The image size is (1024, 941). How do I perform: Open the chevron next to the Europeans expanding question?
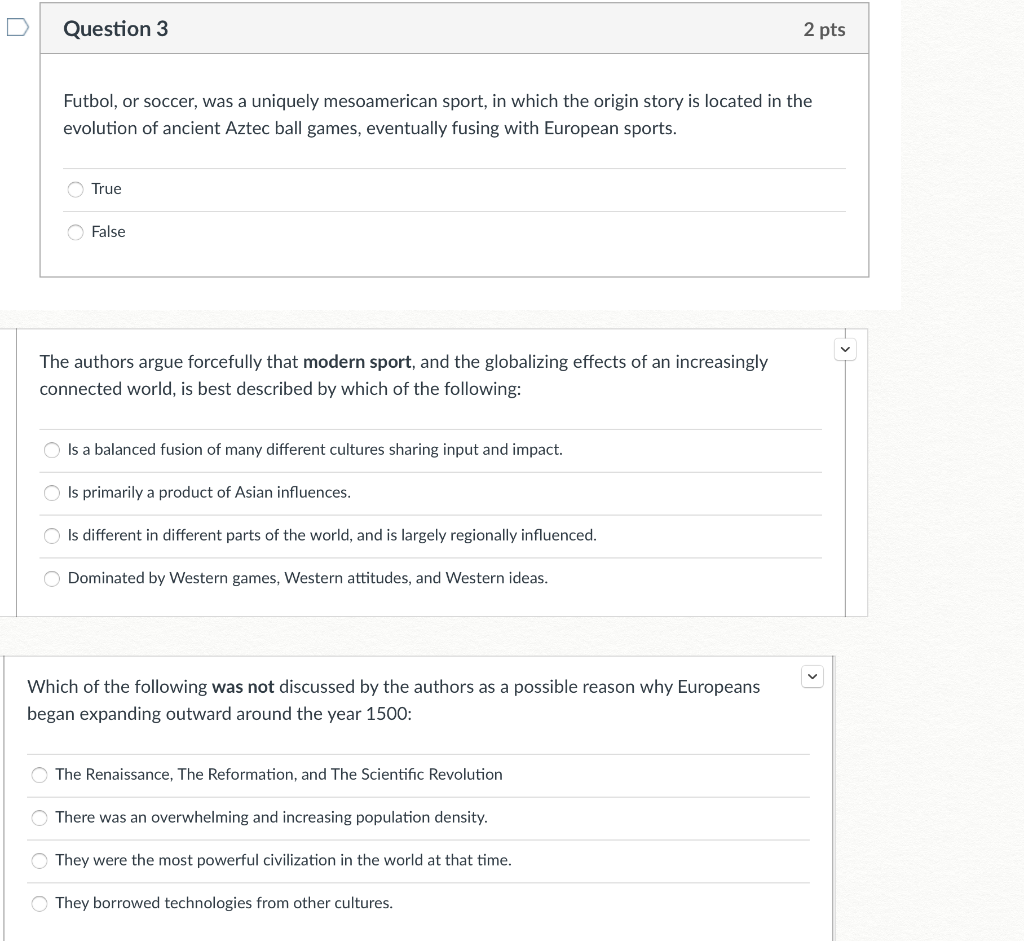click(812, 677)
